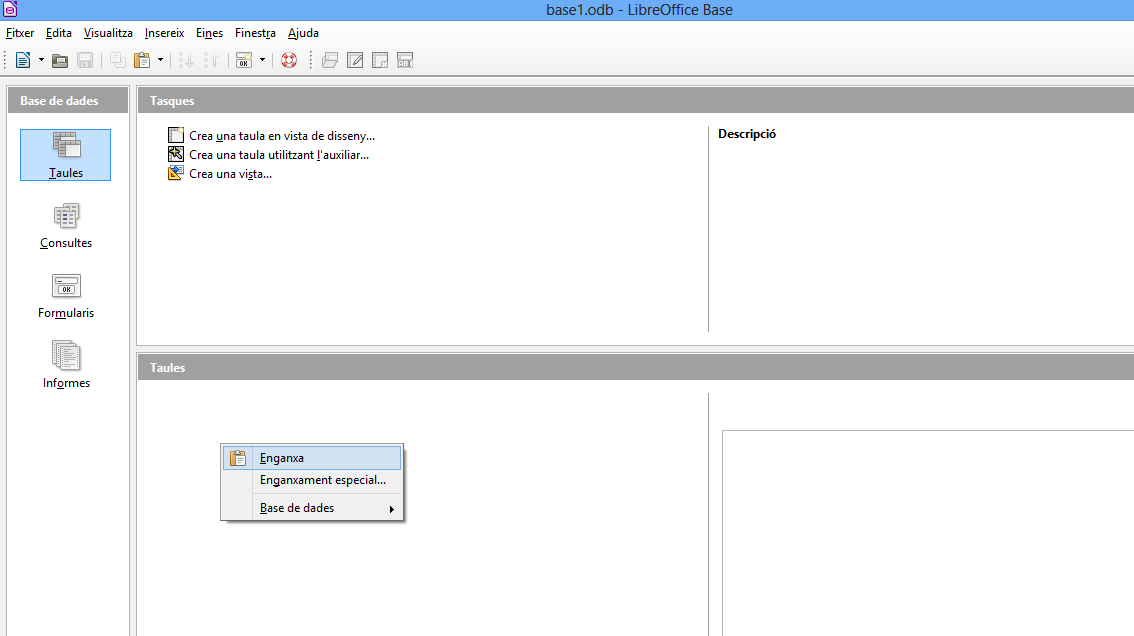The width and height of the screenshot is (1134, 636).
Task: Click the Form (OK) toolbar icon
Action: pos(243,60)
